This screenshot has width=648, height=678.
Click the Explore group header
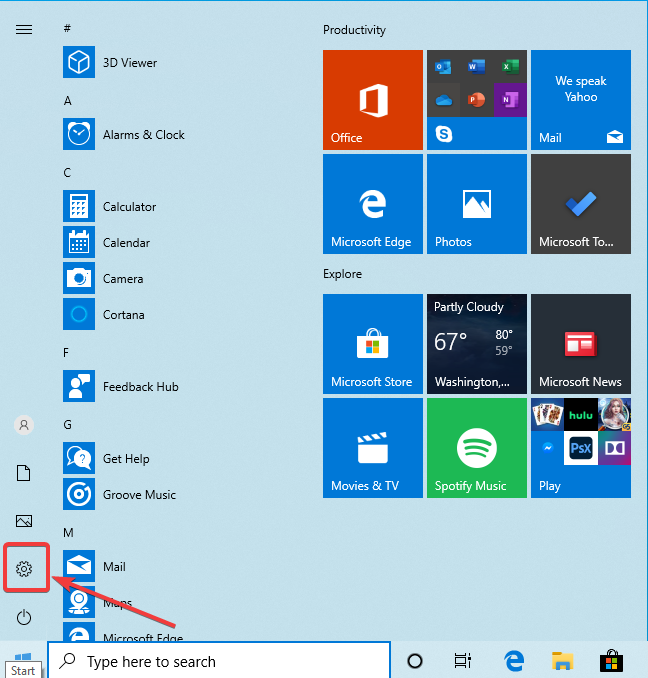point(342,274)
